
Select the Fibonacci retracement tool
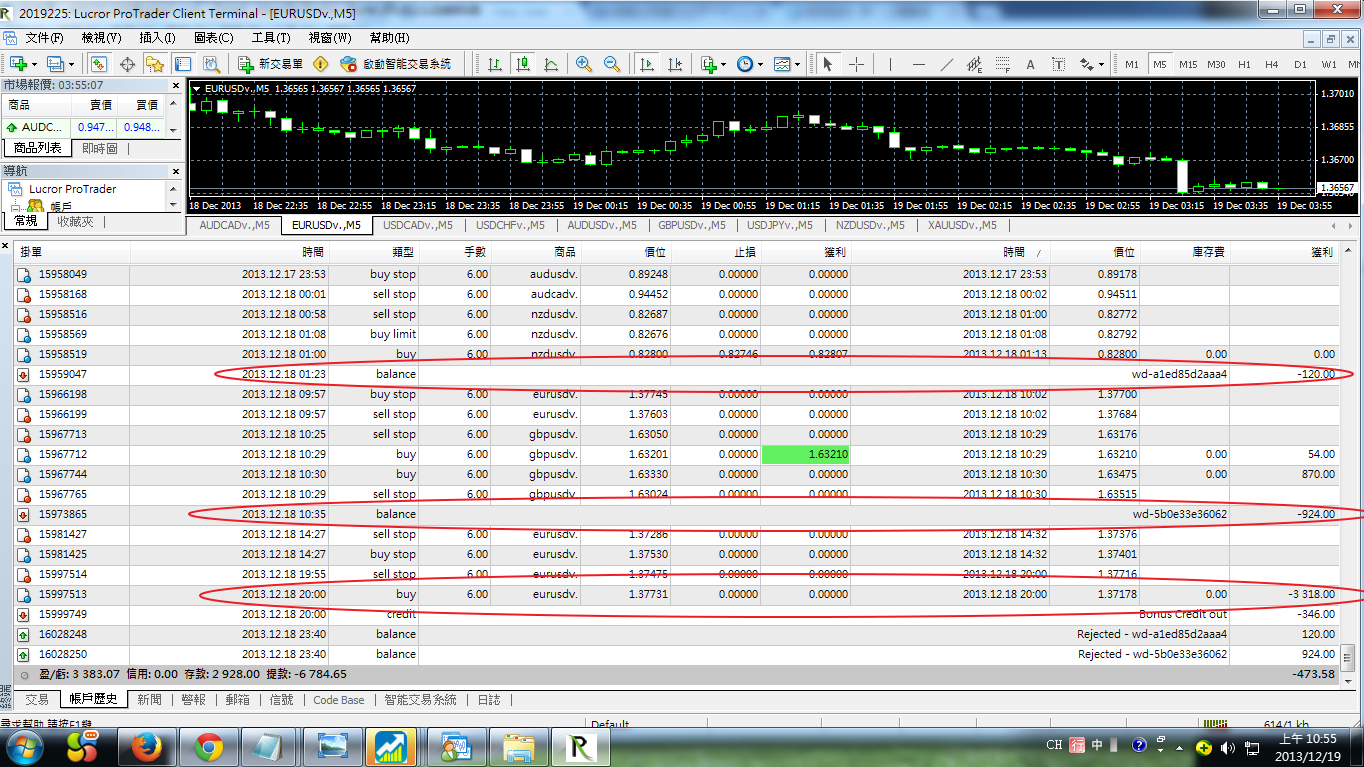click(1003, 64)
